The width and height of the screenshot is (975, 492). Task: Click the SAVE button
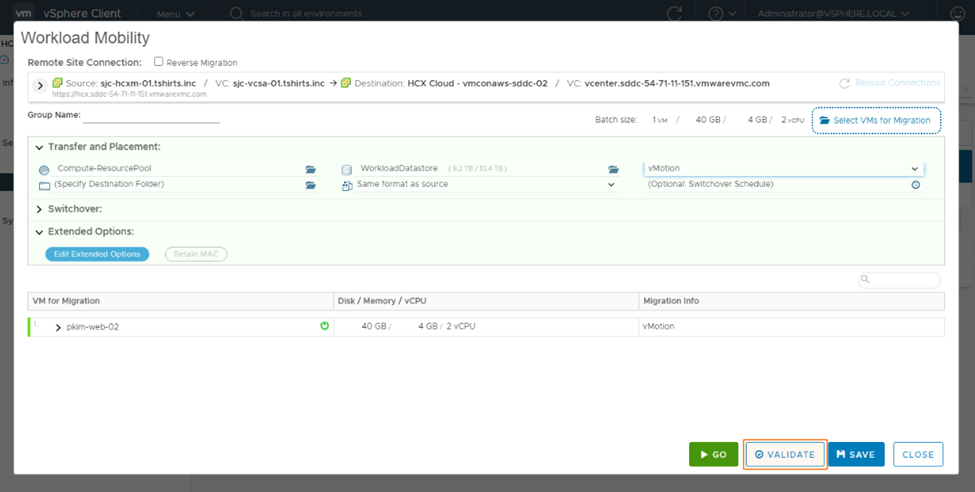pyautogui.click(x=856, y=455)
